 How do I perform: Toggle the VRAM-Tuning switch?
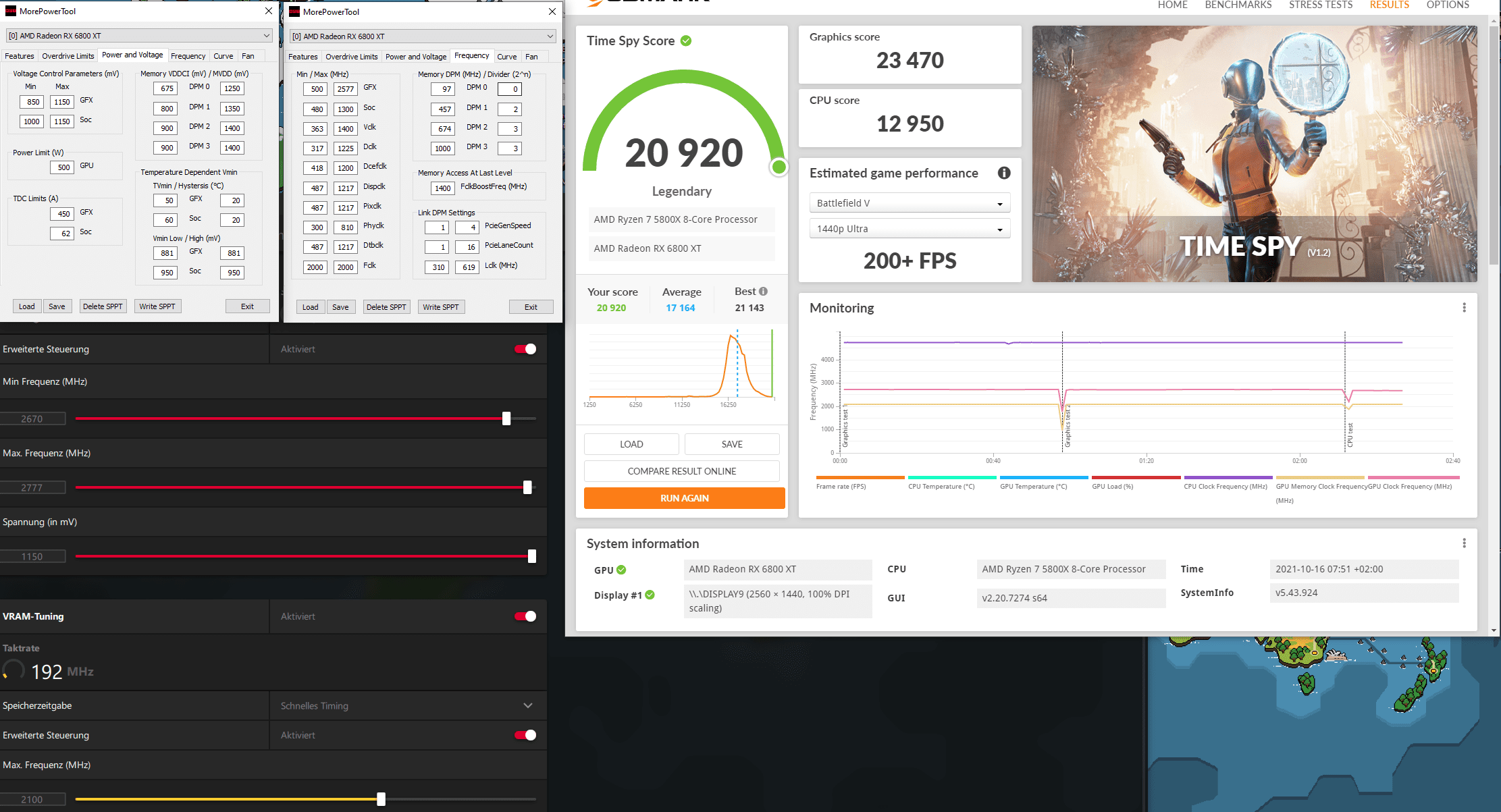525,616
